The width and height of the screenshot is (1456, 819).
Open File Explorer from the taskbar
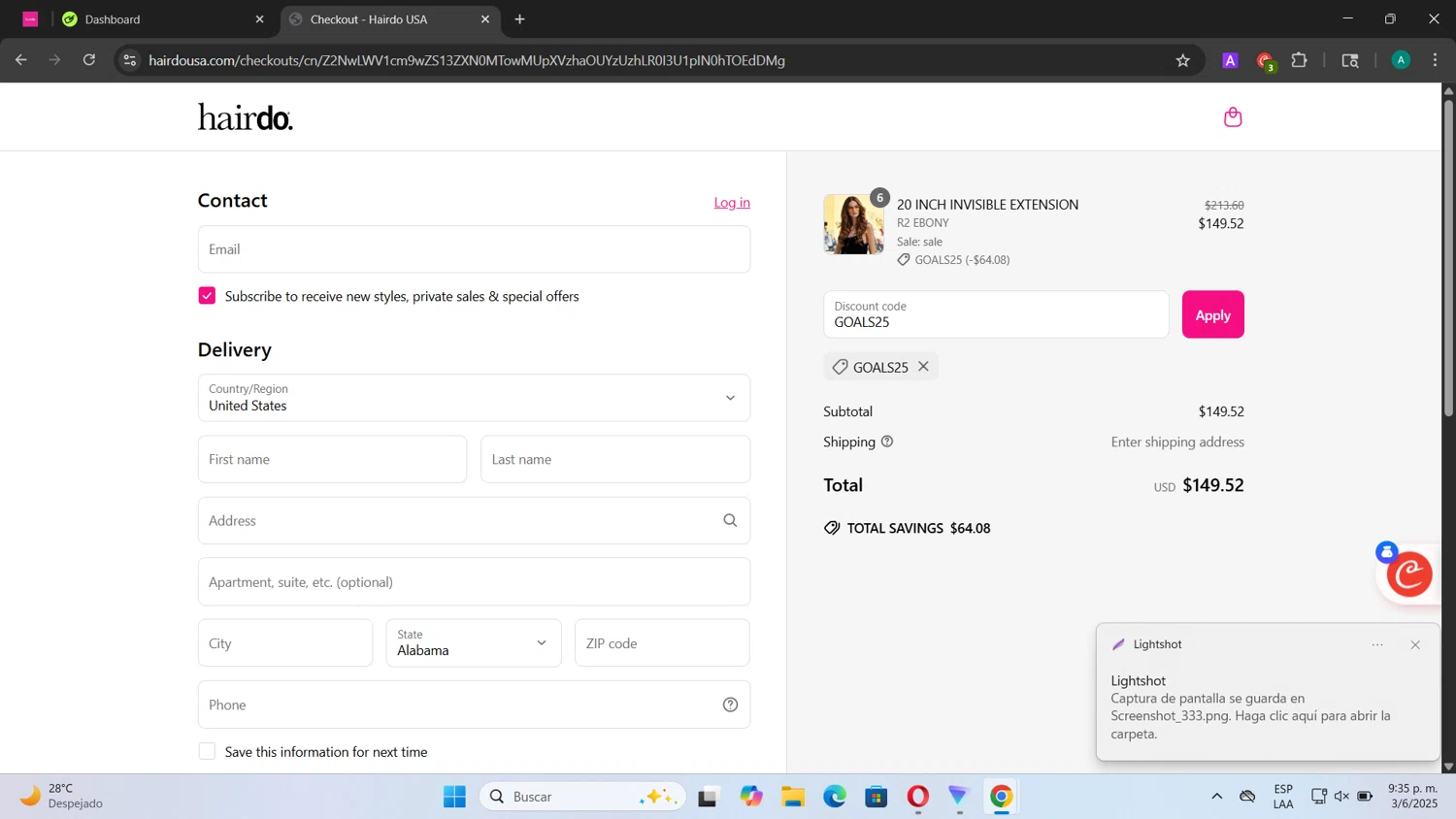coord(793,797)
